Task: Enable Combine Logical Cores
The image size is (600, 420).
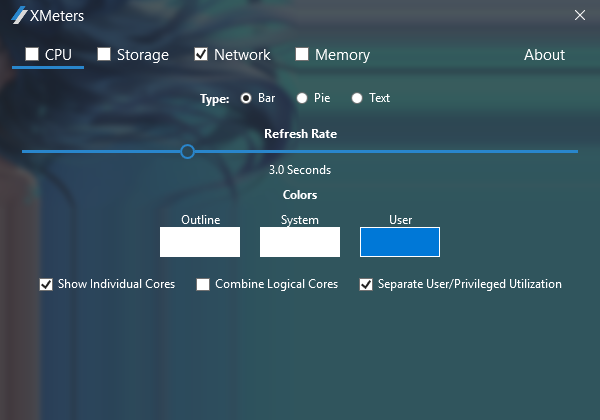Action: [x=203, y=284]
